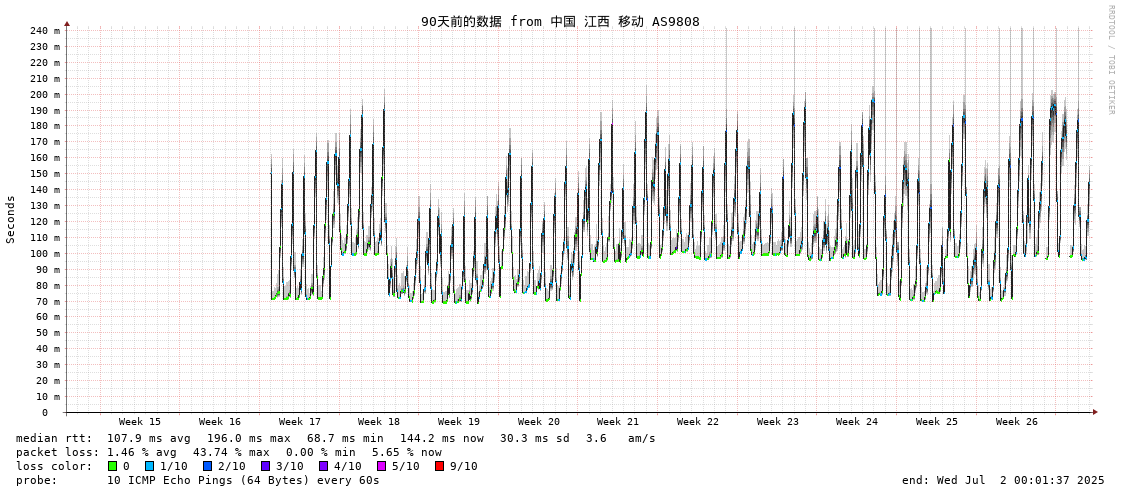Screen dimensions: 1121x494
Task: Click the 'Week 22' axis label
Action: (698, 422)
